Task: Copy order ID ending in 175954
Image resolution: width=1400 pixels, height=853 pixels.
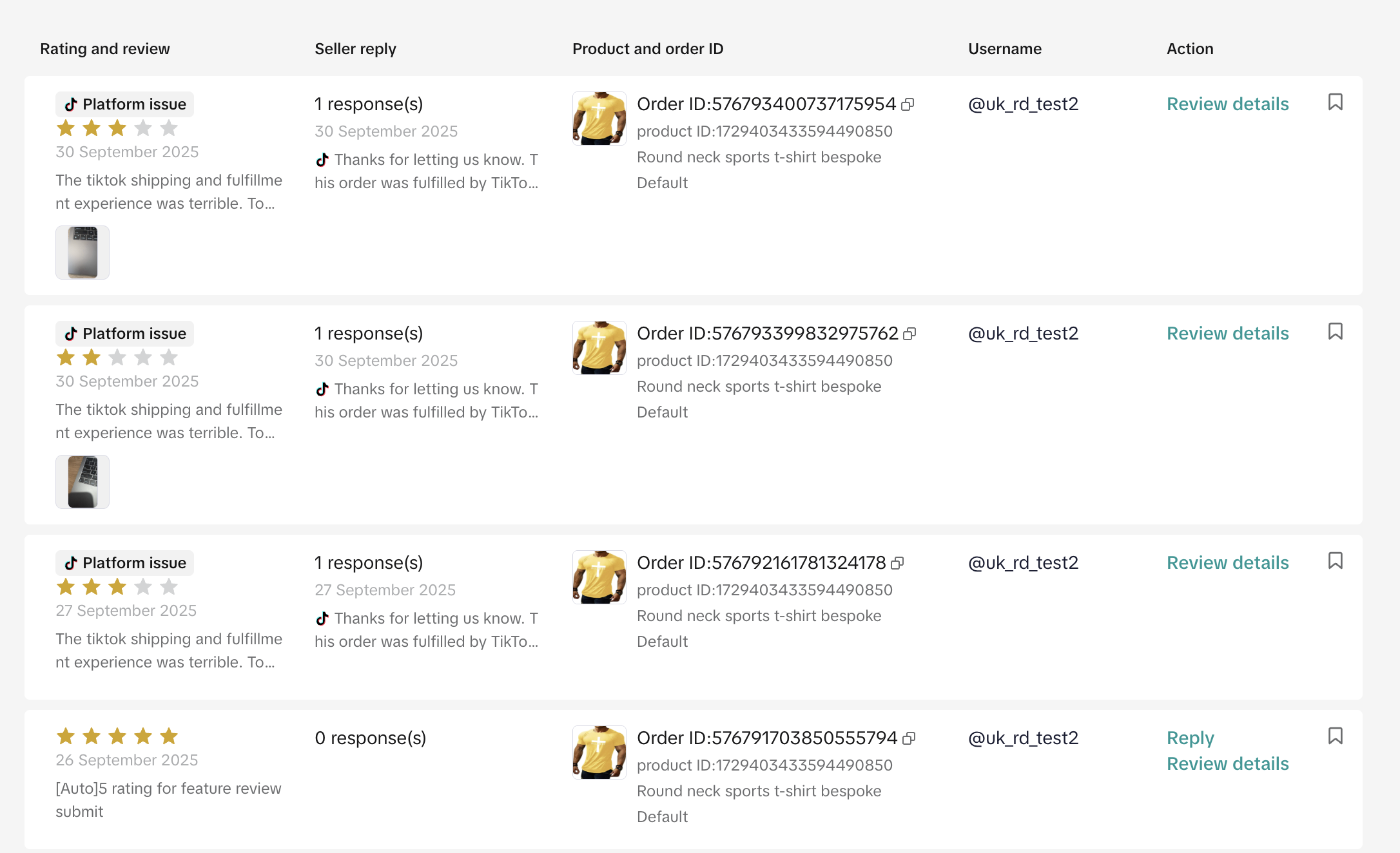Action: (908, 104)
